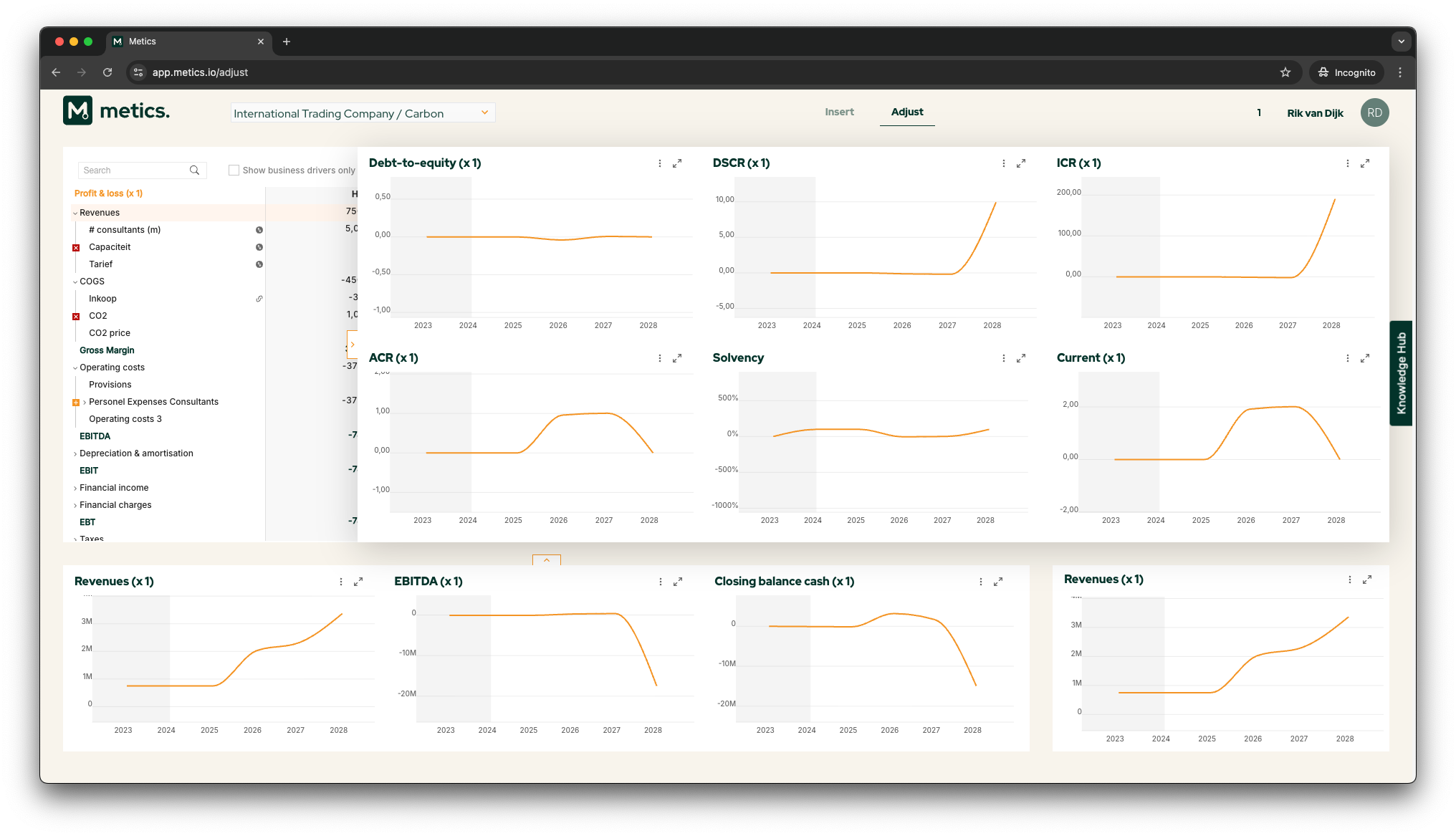Image resolution: width=1456 pixels, height=836 pixels.
Task: Click the search magnifier icon
Action: click(194, 170)
